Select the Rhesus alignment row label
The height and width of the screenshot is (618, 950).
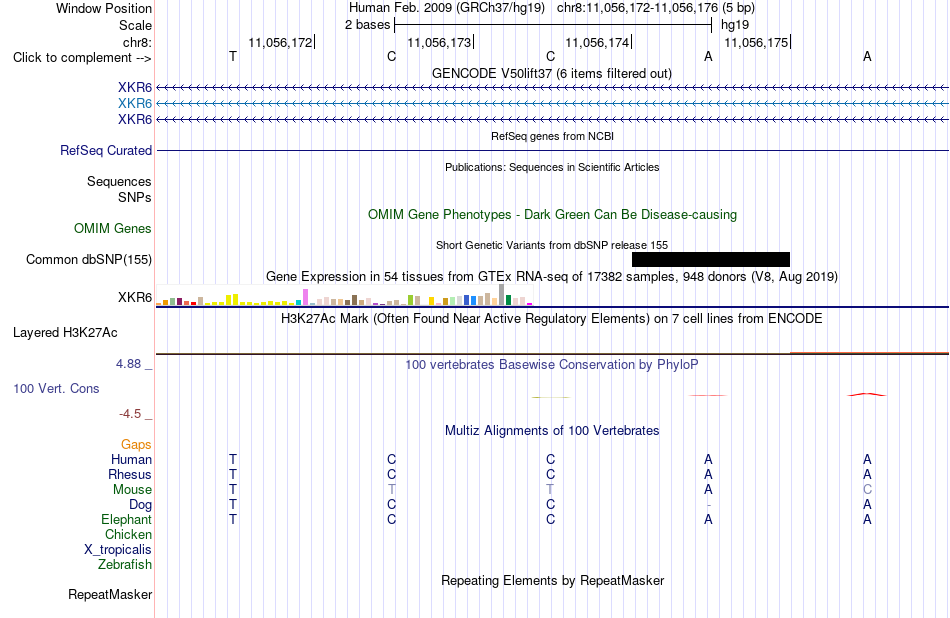click(130, 474)
